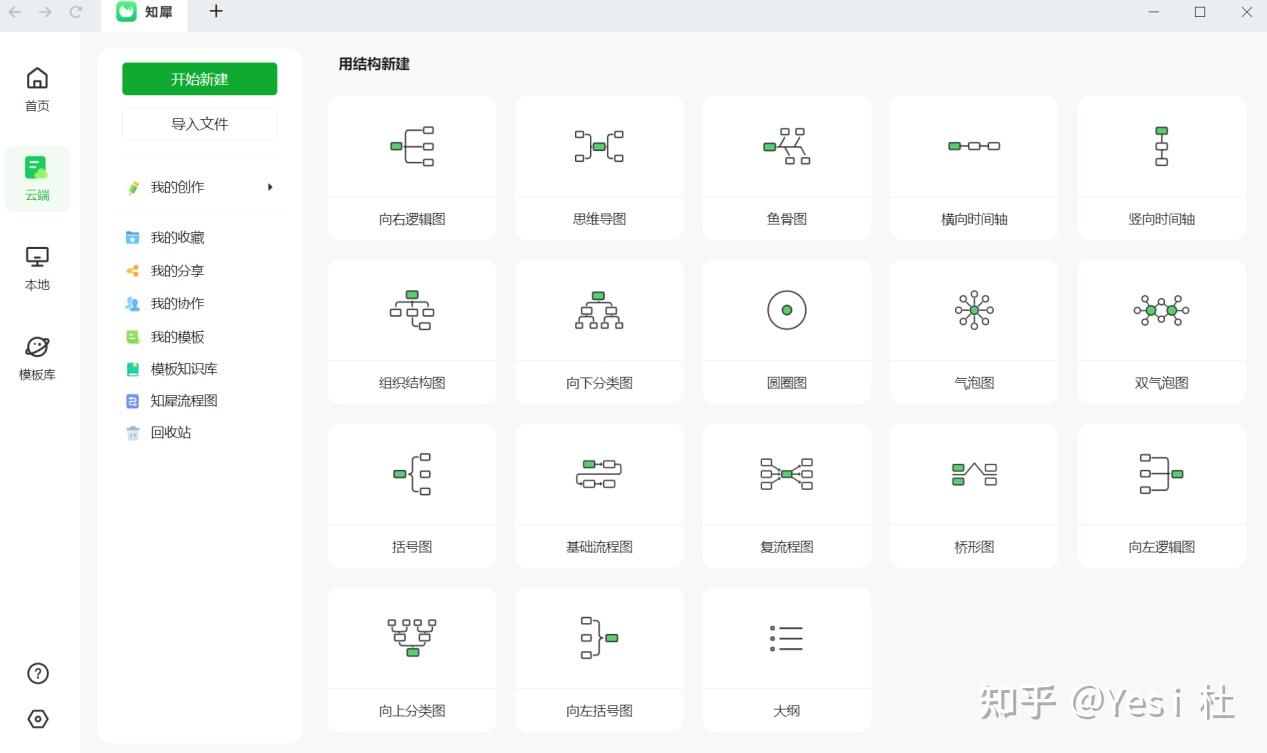Click the 导入文件 import button
This screenshot has width=1267, height=753.
(200, 124)
